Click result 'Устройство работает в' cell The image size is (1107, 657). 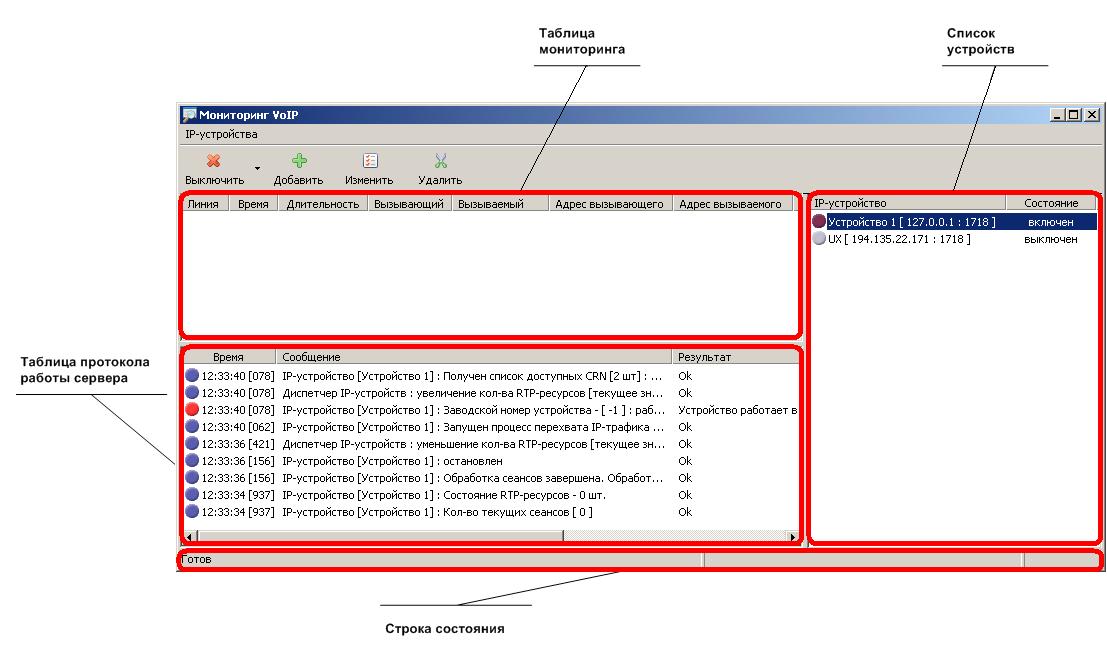point(737,410)
